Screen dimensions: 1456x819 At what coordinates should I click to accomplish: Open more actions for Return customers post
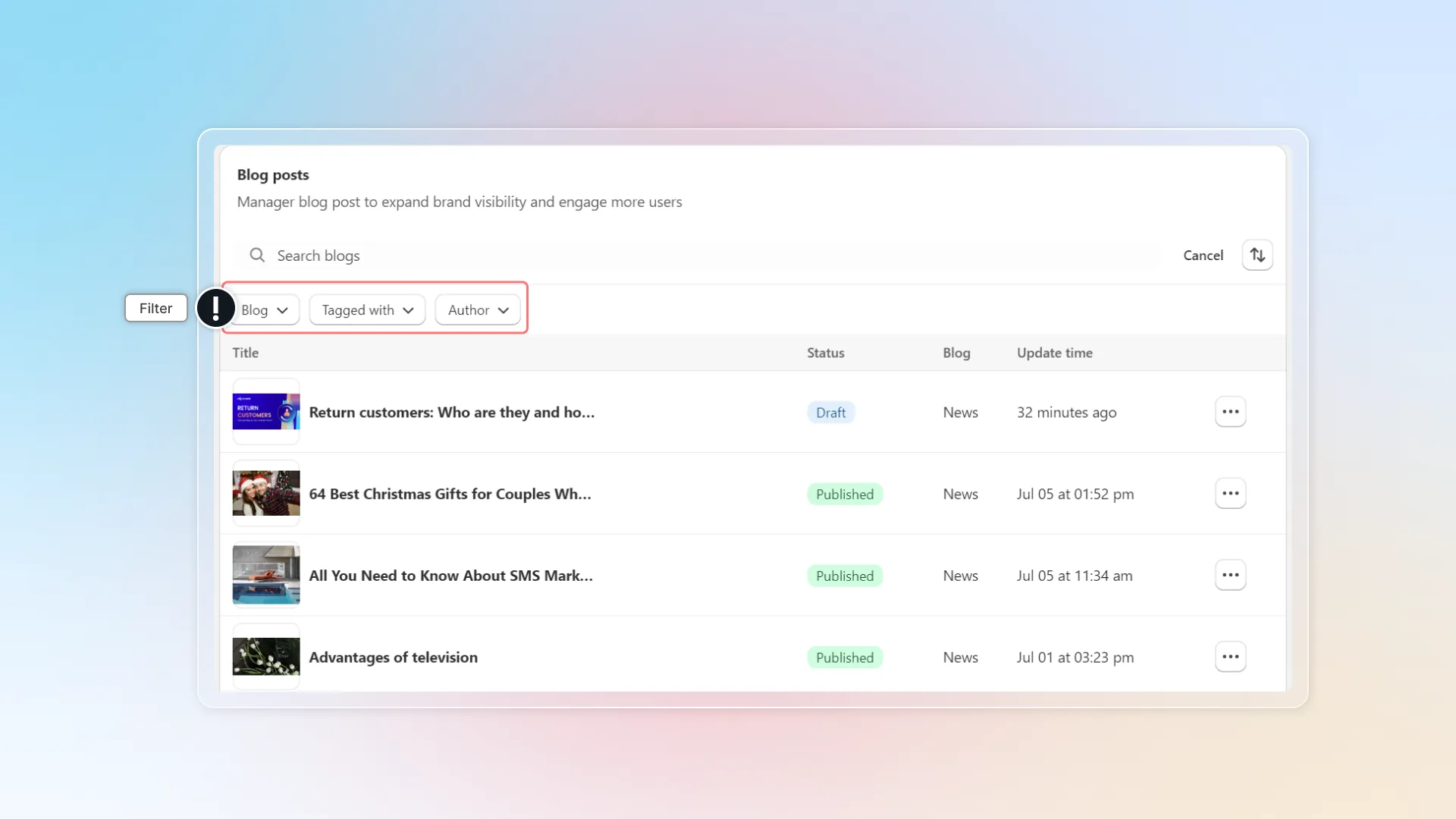click(x=1230, y=412)
